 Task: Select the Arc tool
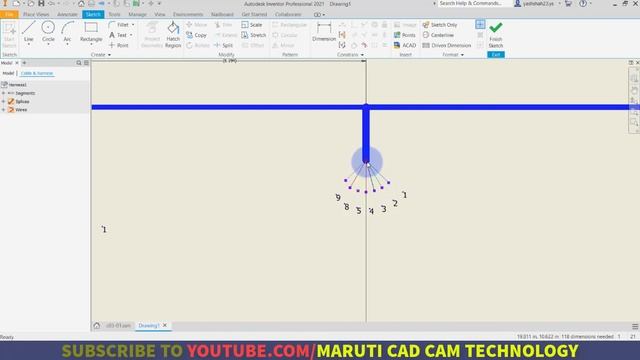pos(67,32)
